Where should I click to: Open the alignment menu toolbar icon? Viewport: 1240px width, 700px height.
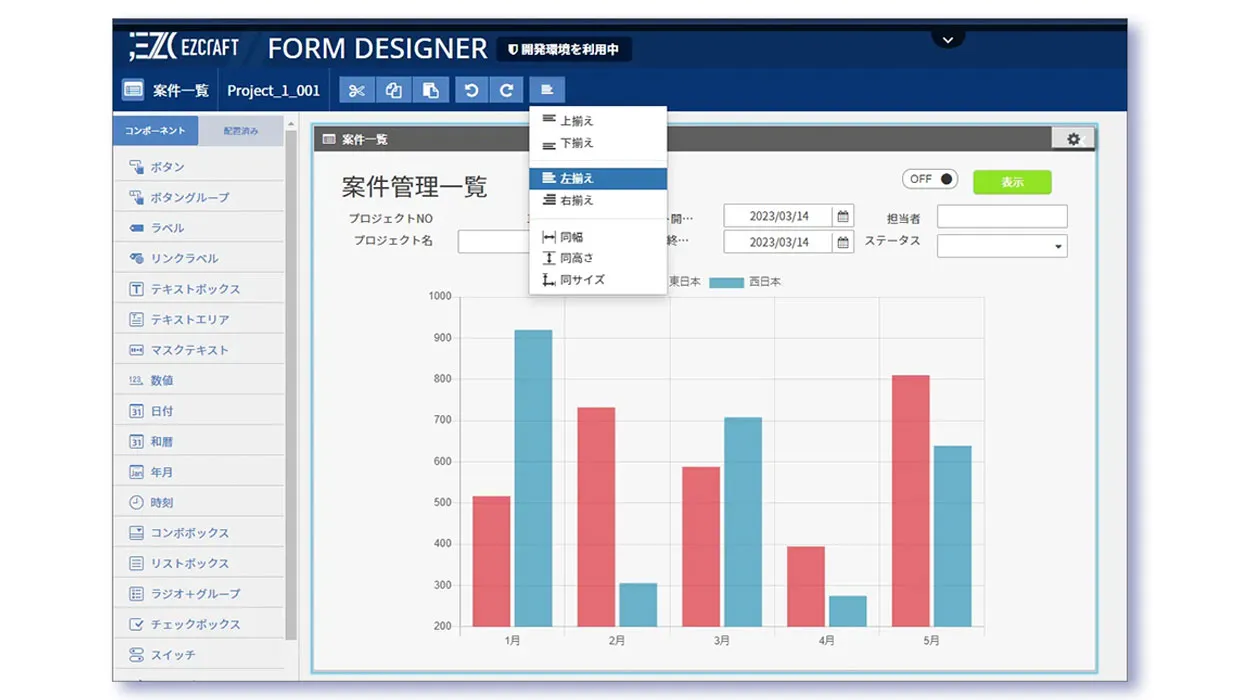(547, 91)
